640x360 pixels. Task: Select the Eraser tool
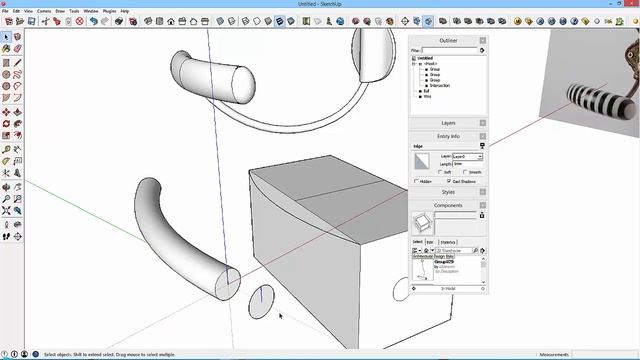coord(17,49)
